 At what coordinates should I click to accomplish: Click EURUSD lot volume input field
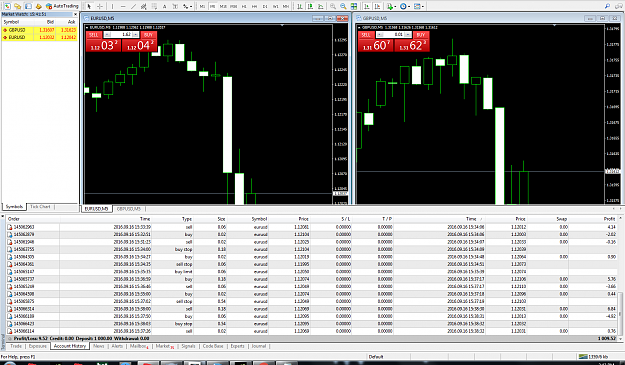click(x=122, y=35)
